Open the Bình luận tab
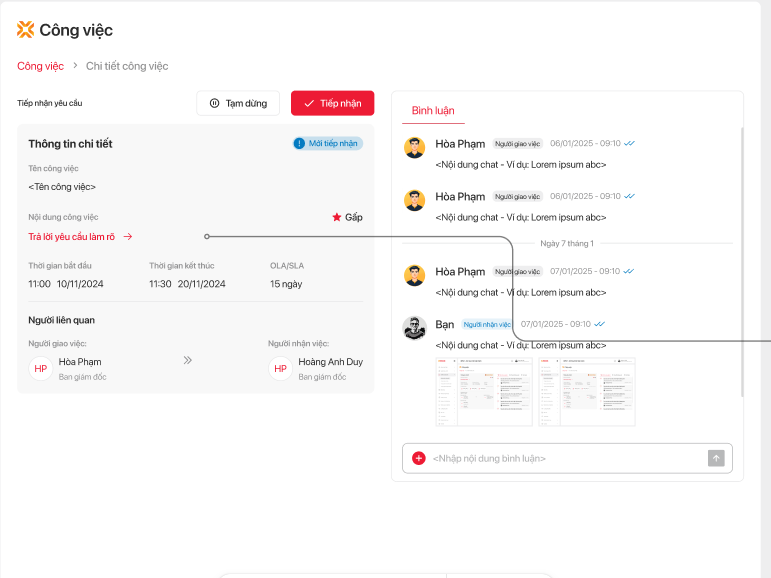The image size is (771, 578). tap(432, 110)
